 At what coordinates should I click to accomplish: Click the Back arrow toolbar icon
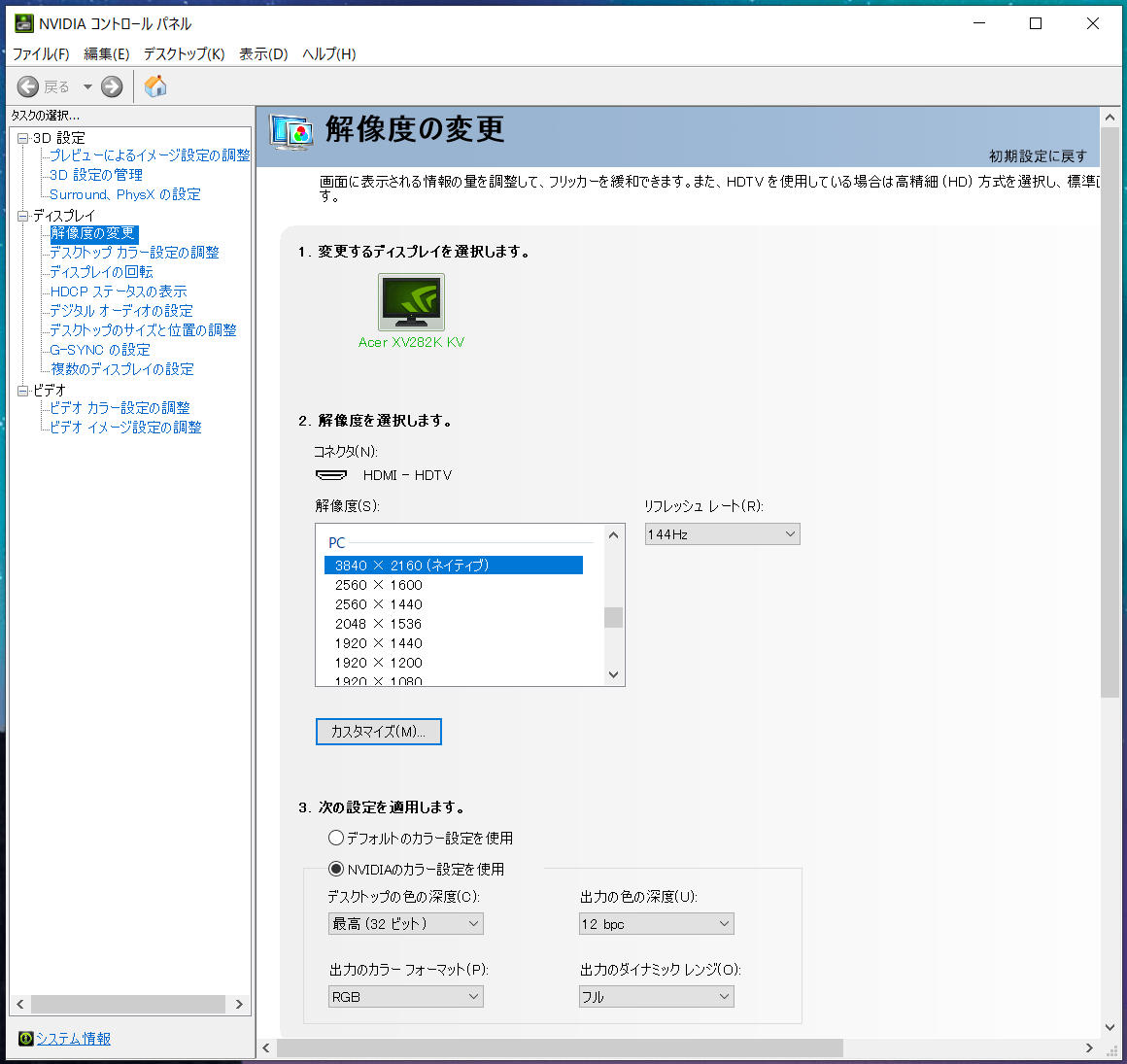tap(28, 87)
